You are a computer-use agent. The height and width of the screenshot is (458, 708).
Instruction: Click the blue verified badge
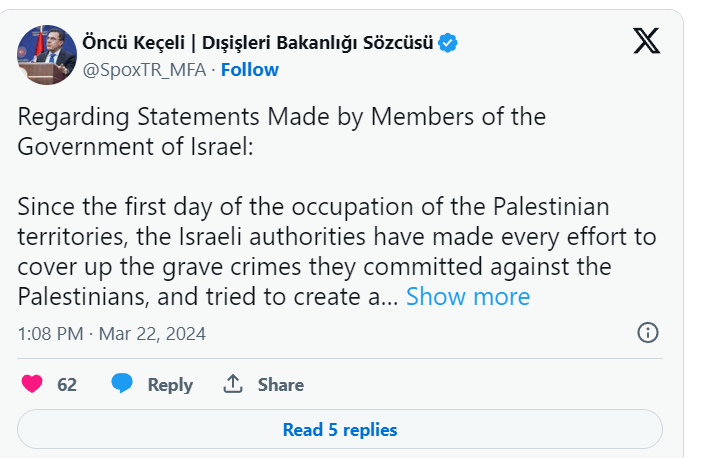449,42
